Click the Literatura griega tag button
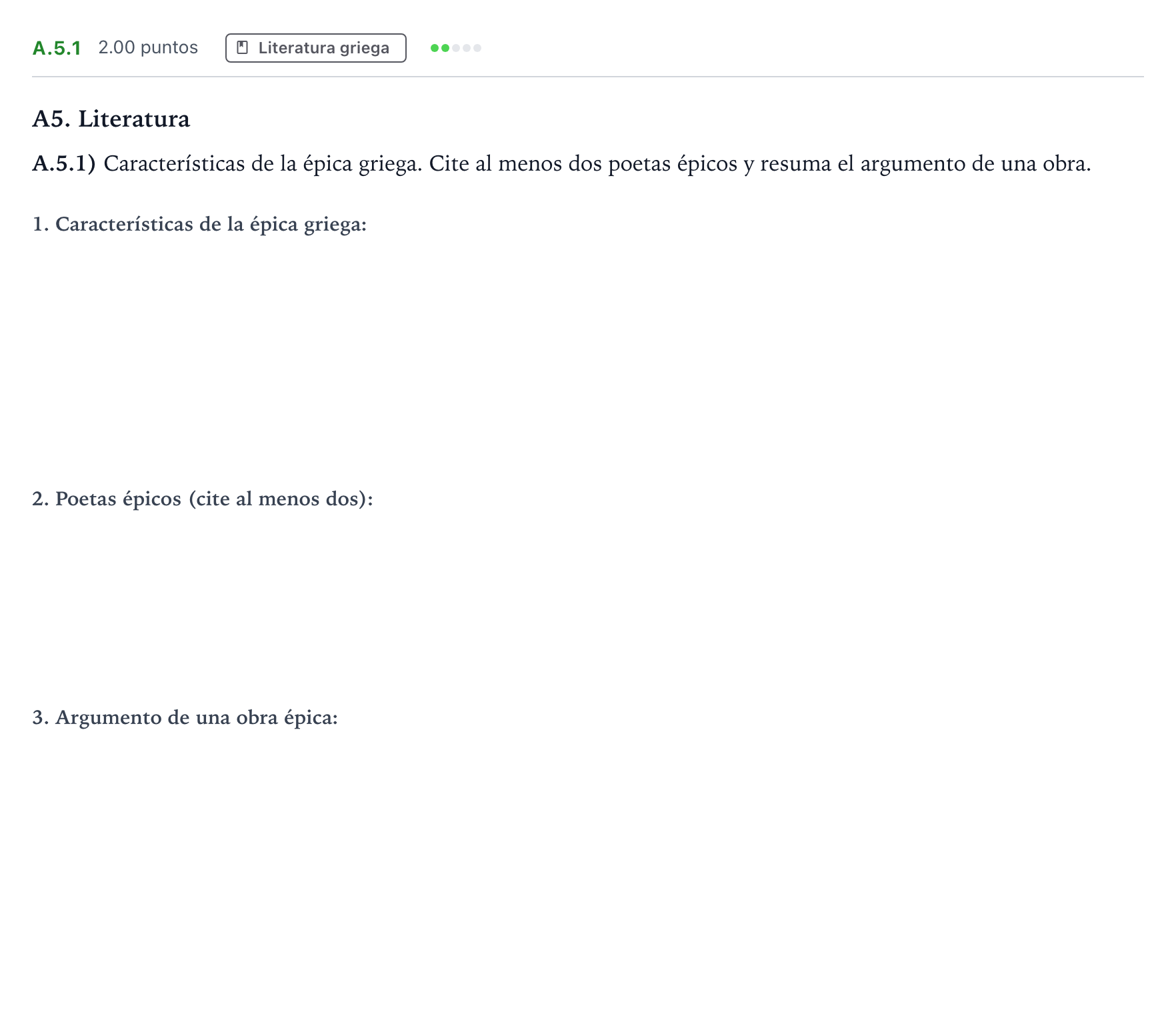This screenshot has width=1176, height=1024. pos(315,48)
